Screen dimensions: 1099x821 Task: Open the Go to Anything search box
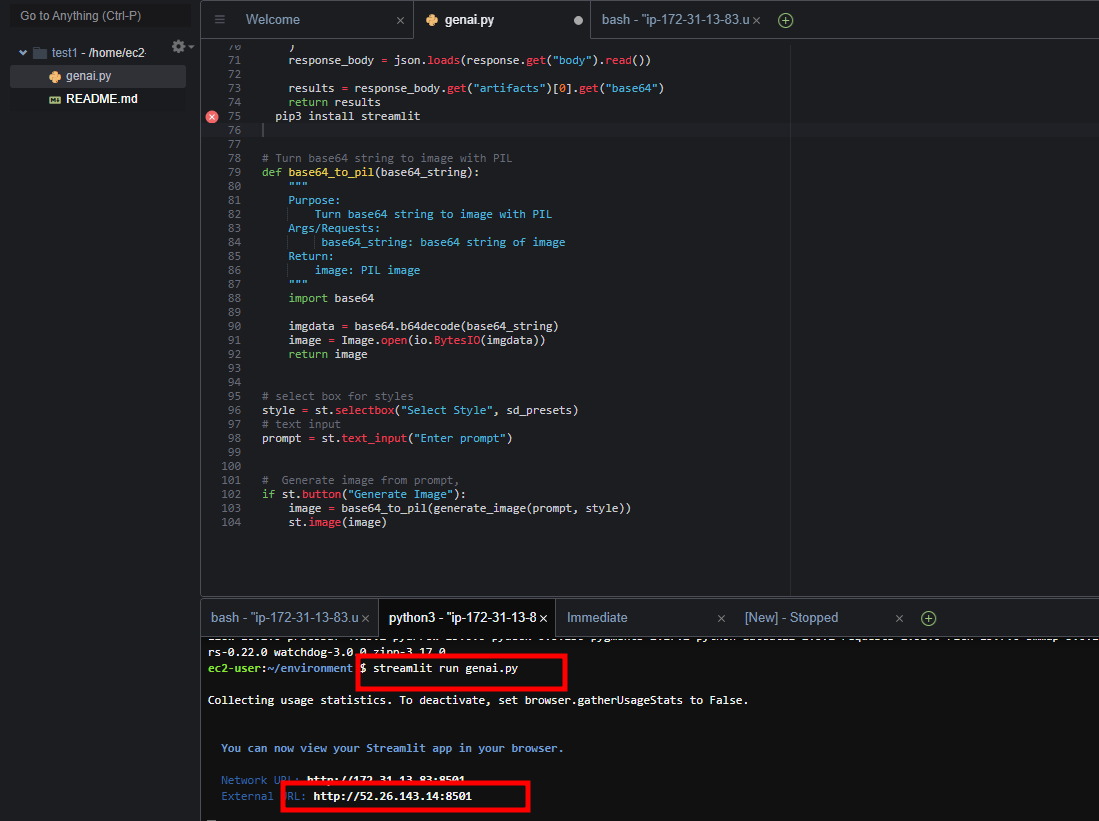100,15
